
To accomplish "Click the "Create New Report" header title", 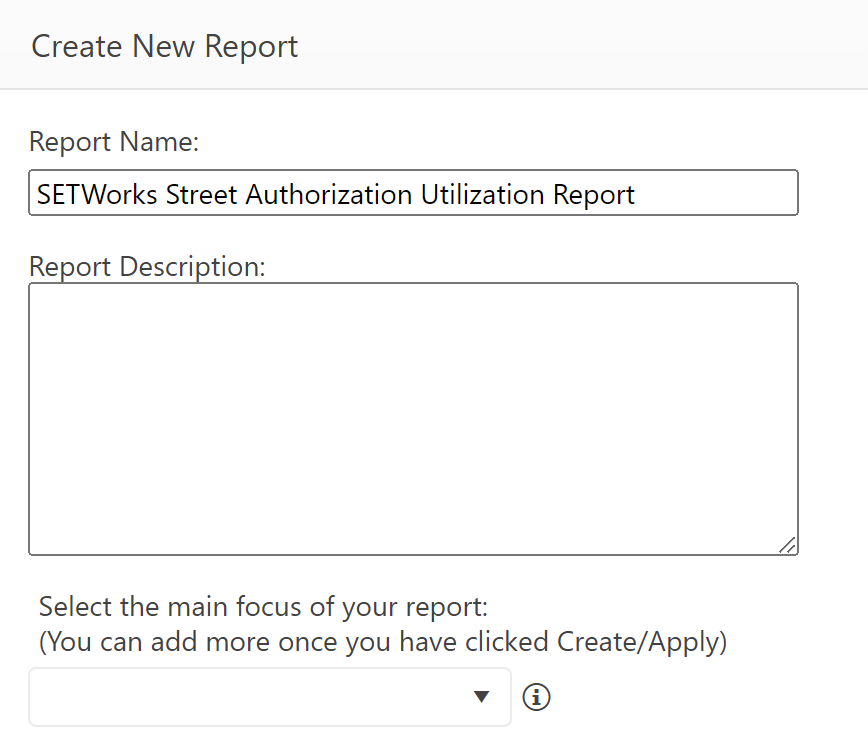I will point(164,46).
